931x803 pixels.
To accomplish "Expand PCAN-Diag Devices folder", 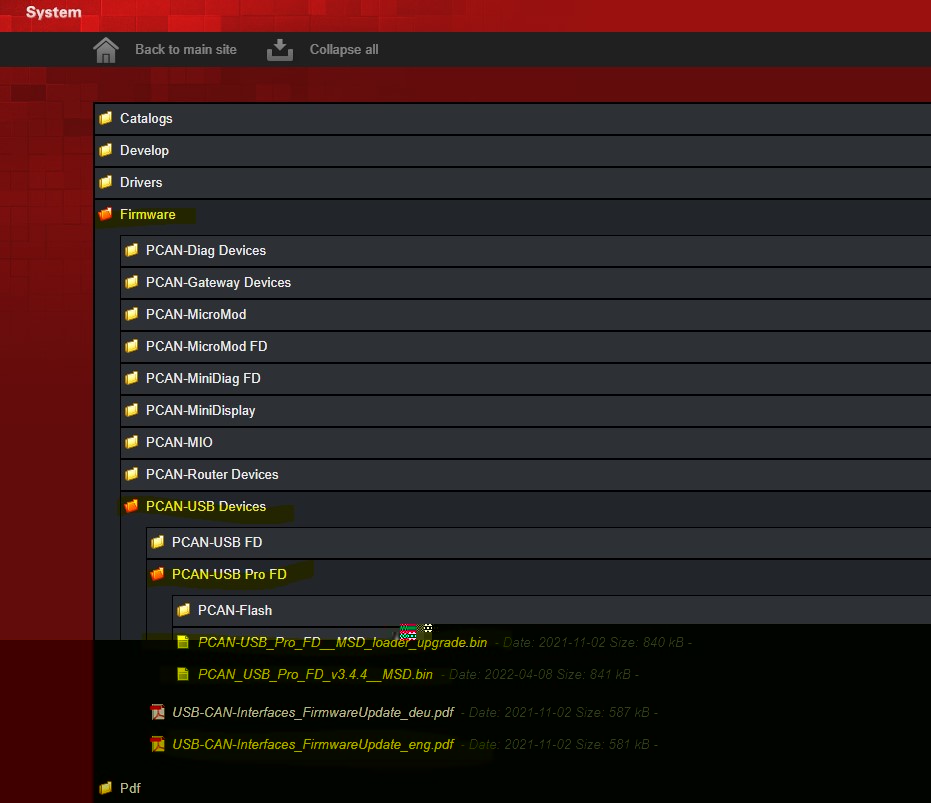I will click(x=205, y=251).
